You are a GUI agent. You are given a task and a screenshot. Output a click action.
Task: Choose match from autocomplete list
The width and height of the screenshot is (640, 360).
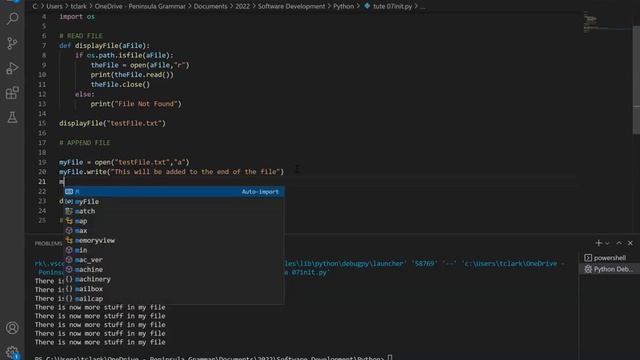[174, 211]
